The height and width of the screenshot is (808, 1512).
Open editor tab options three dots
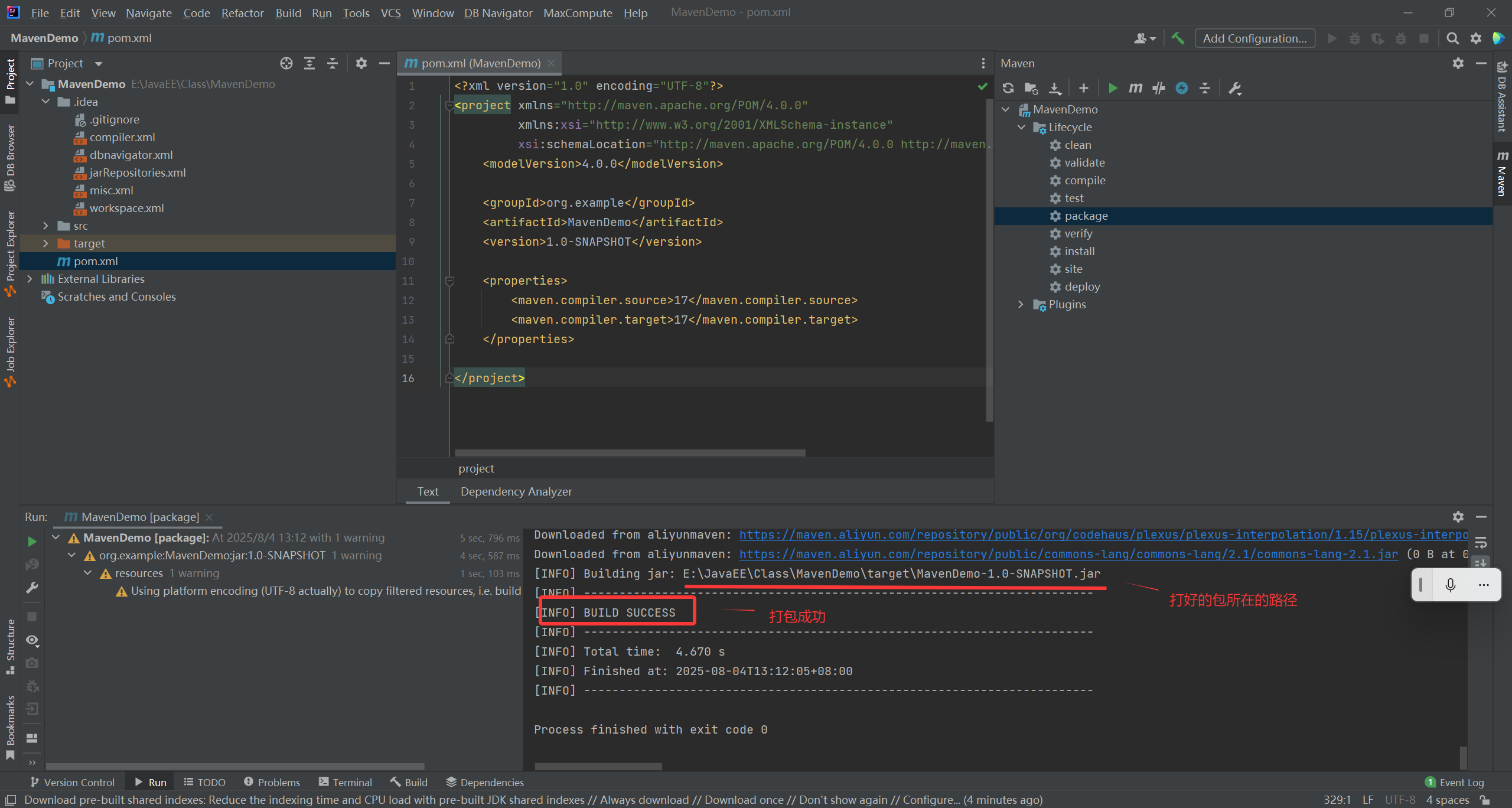(983, 63)
